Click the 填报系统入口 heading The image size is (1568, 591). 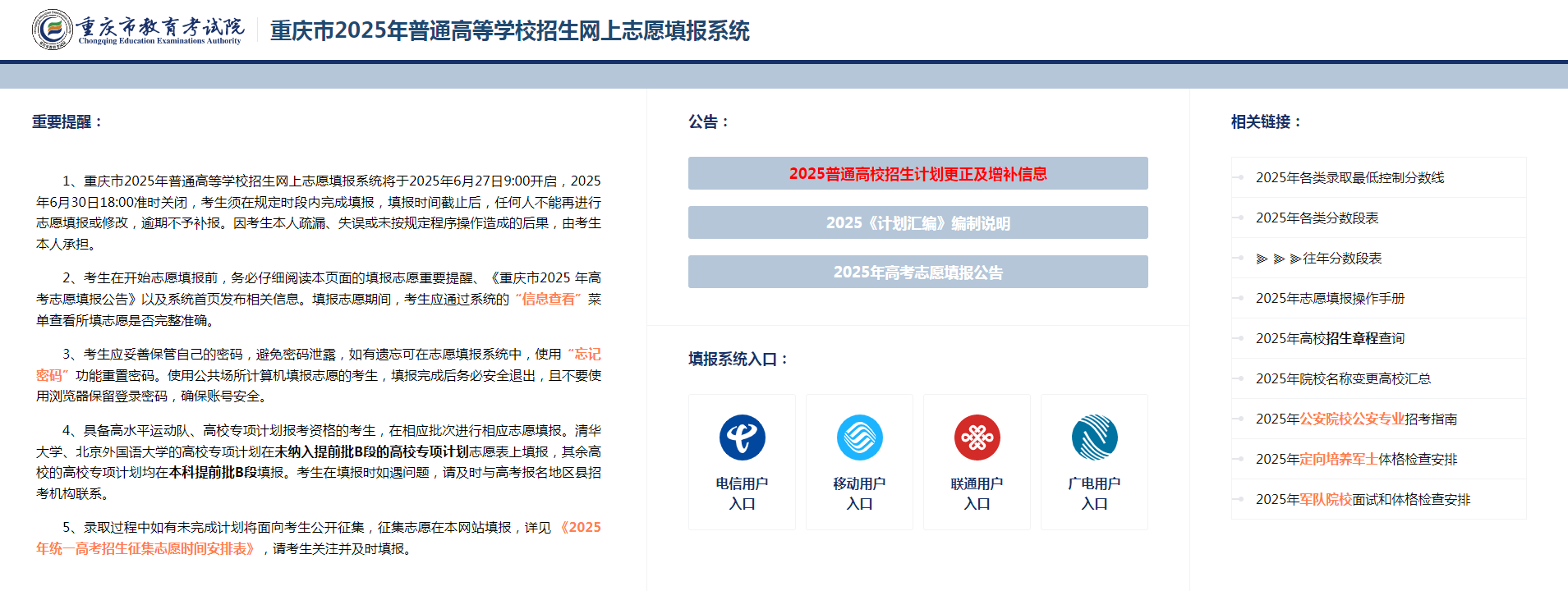pyautogui.click(x=738, y=359)
